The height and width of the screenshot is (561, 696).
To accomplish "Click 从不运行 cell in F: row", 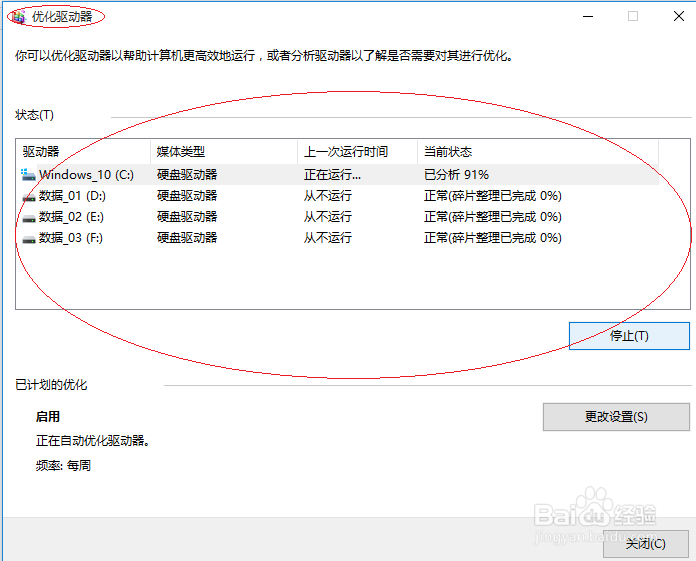I will pos(328,238).
